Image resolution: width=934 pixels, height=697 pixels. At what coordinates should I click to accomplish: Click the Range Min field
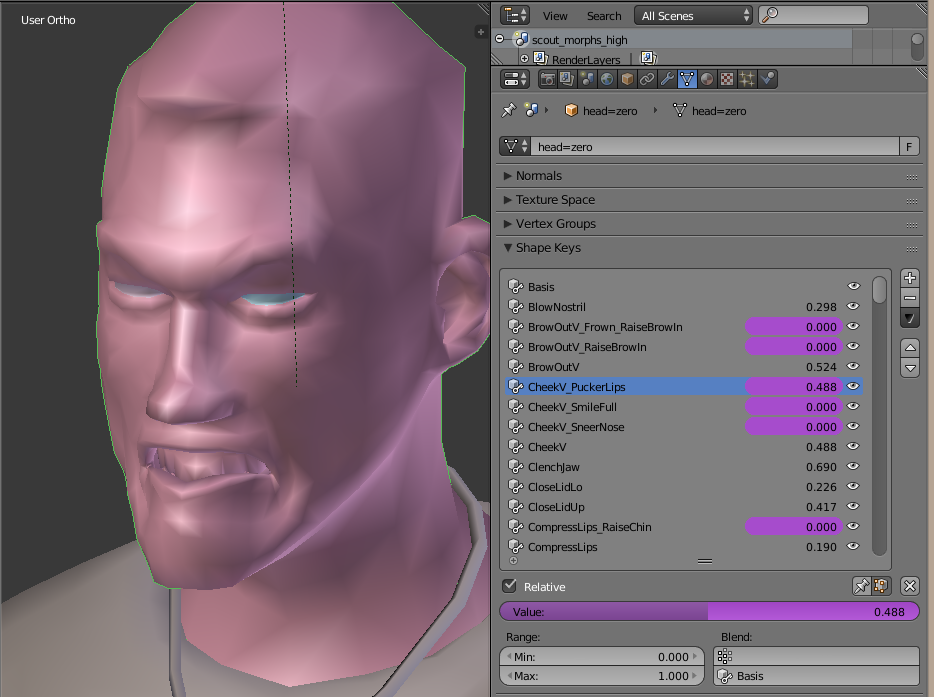(602, 656)
